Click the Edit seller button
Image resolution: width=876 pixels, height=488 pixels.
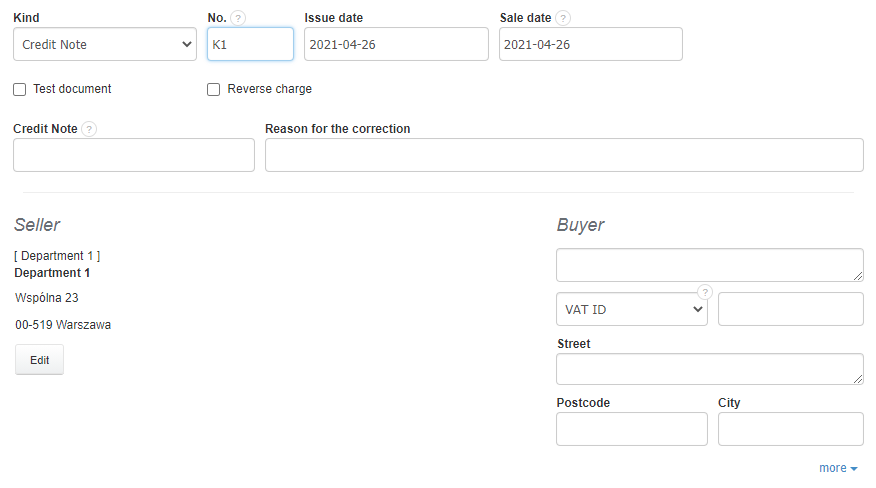pos(39,360)
